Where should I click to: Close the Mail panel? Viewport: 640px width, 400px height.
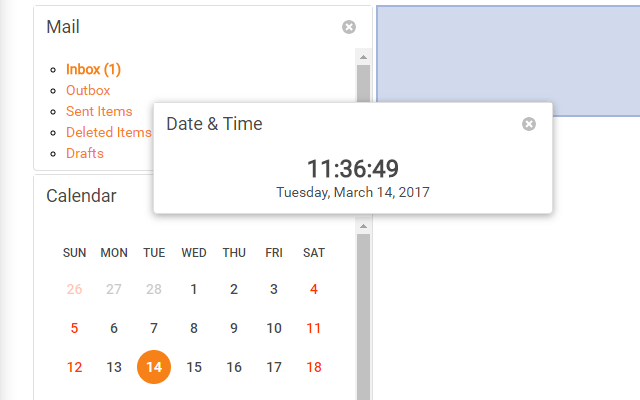pos(349,27)
